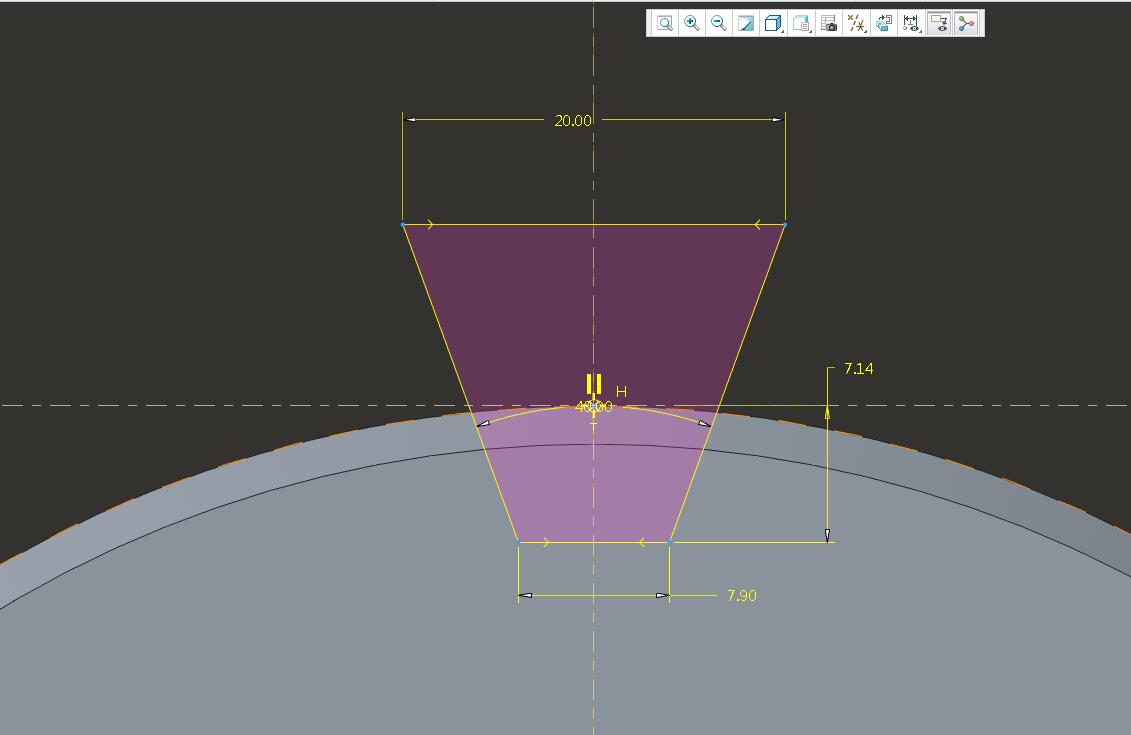The image size is (1131, 735).
Task: Select the 20.00 width dimension
Action: tap(573, 120)
